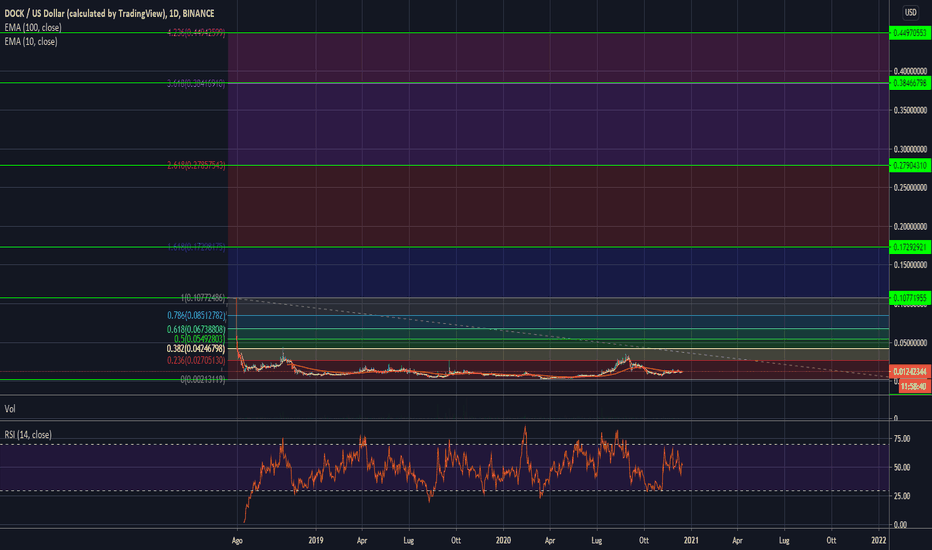
Task: Click the Apr label following 2021
Action: pyautogui.click(x=737, y=540)
